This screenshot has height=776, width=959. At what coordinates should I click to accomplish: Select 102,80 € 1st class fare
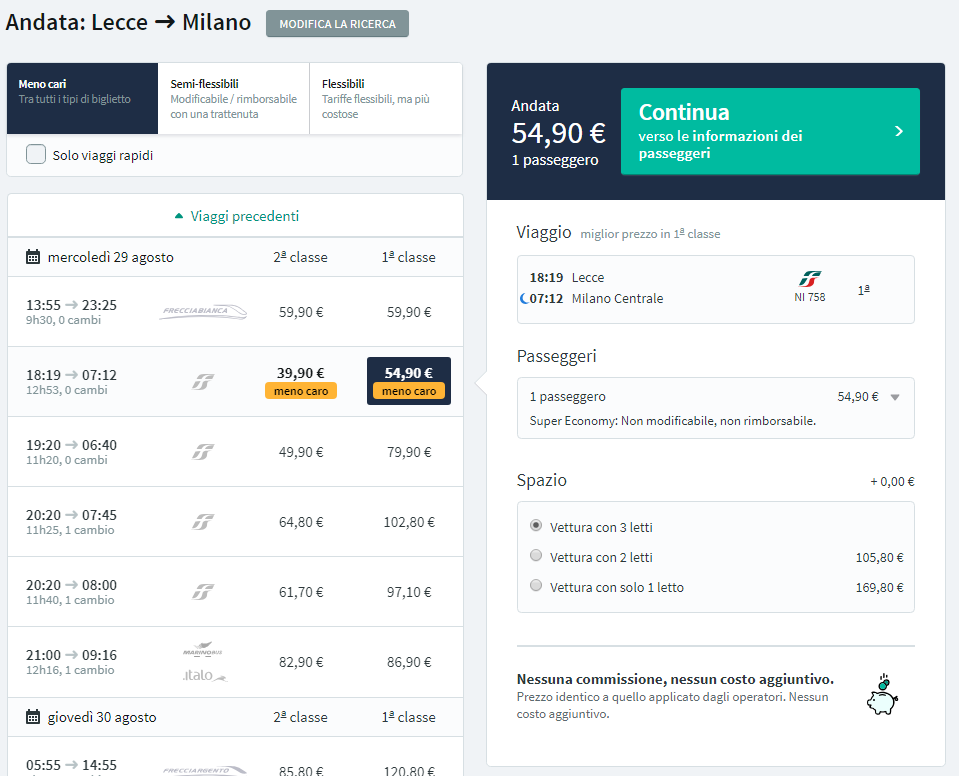409,522
